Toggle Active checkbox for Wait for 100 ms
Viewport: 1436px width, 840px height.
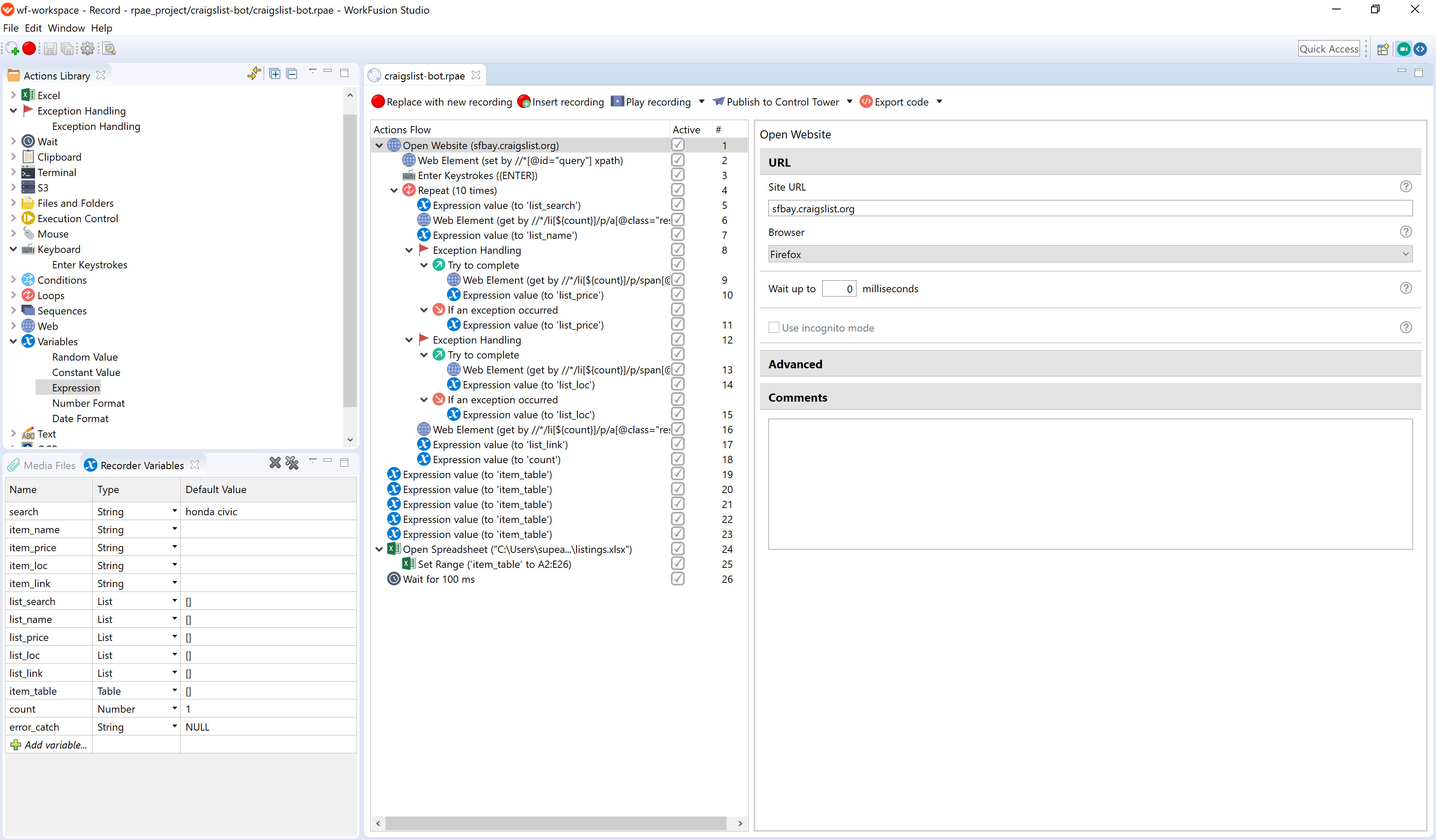(677, 579)
